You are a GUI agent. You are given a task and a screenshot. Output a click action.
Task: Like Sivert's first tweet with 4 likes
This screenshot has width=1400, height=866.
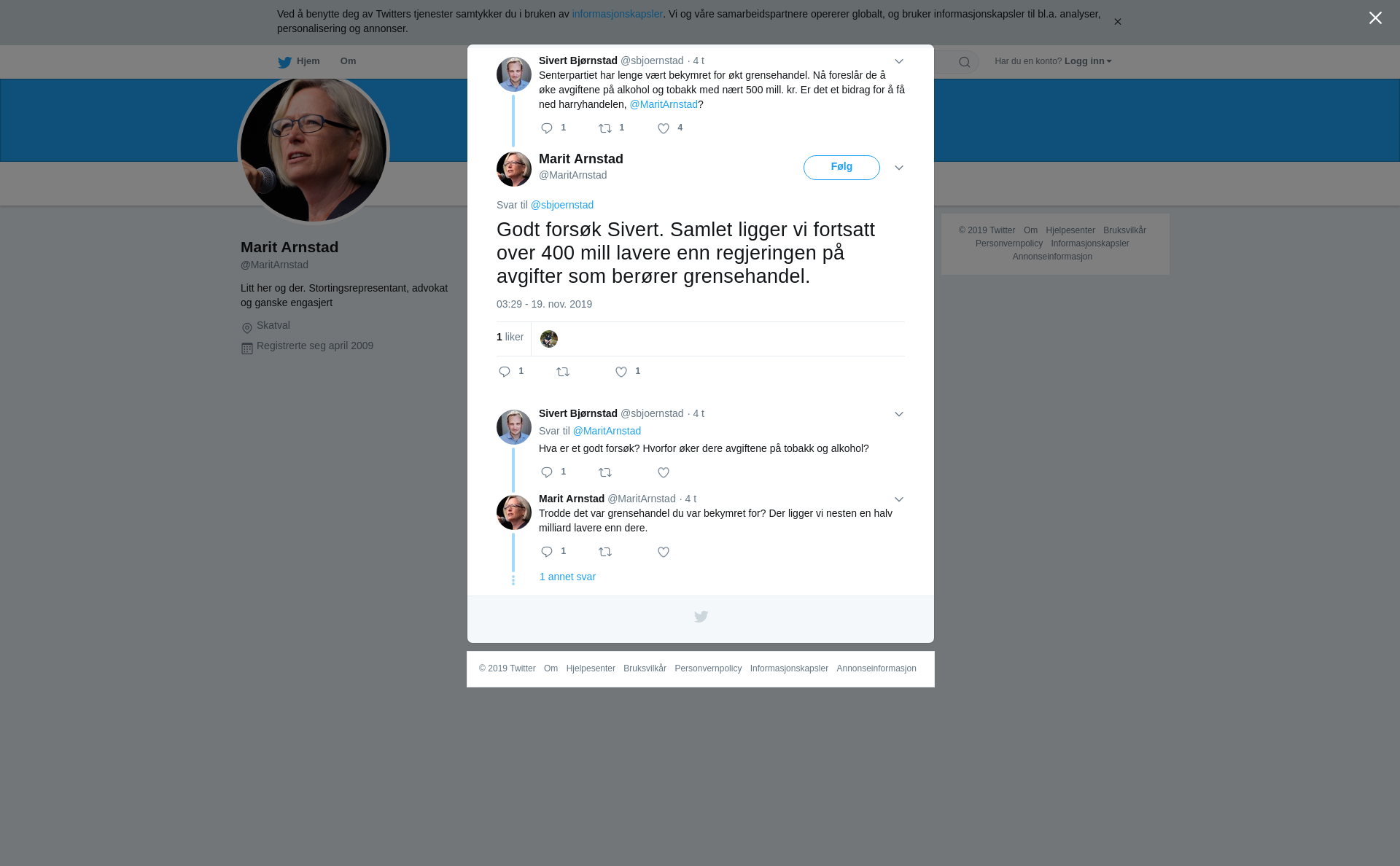pyautogui.click(x=664, y=128)
